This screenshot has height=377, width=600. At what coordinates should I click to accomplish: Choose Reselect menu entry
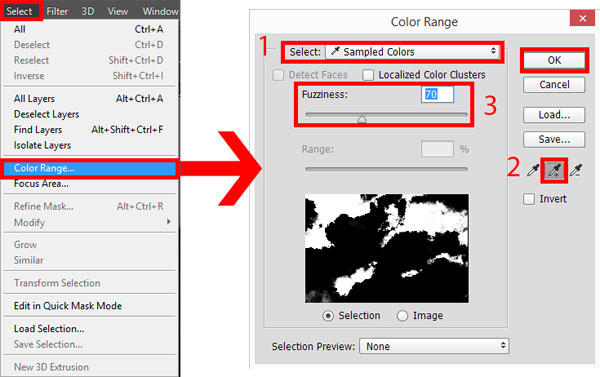90,60
